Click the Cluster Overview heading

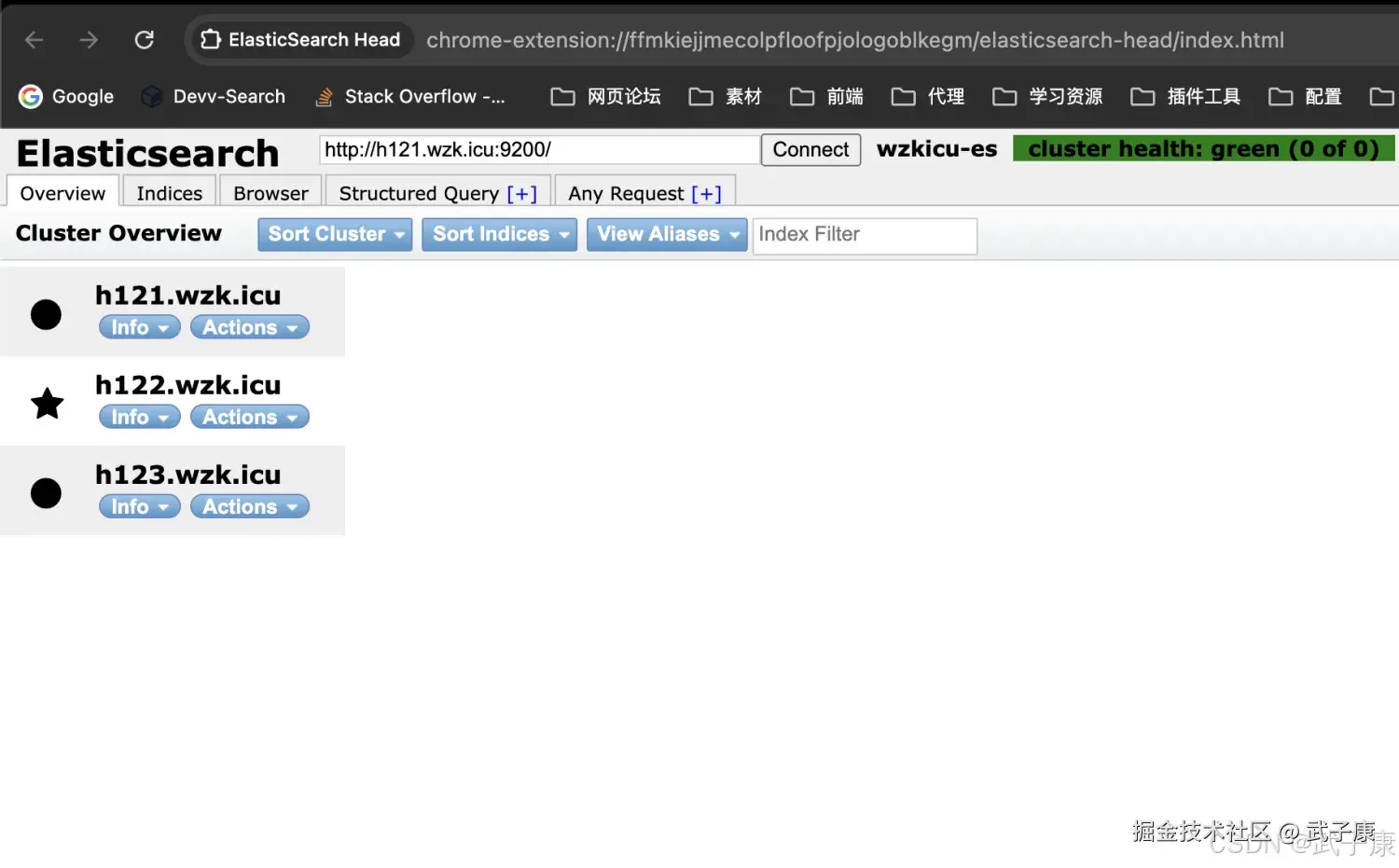pos(118,233)
